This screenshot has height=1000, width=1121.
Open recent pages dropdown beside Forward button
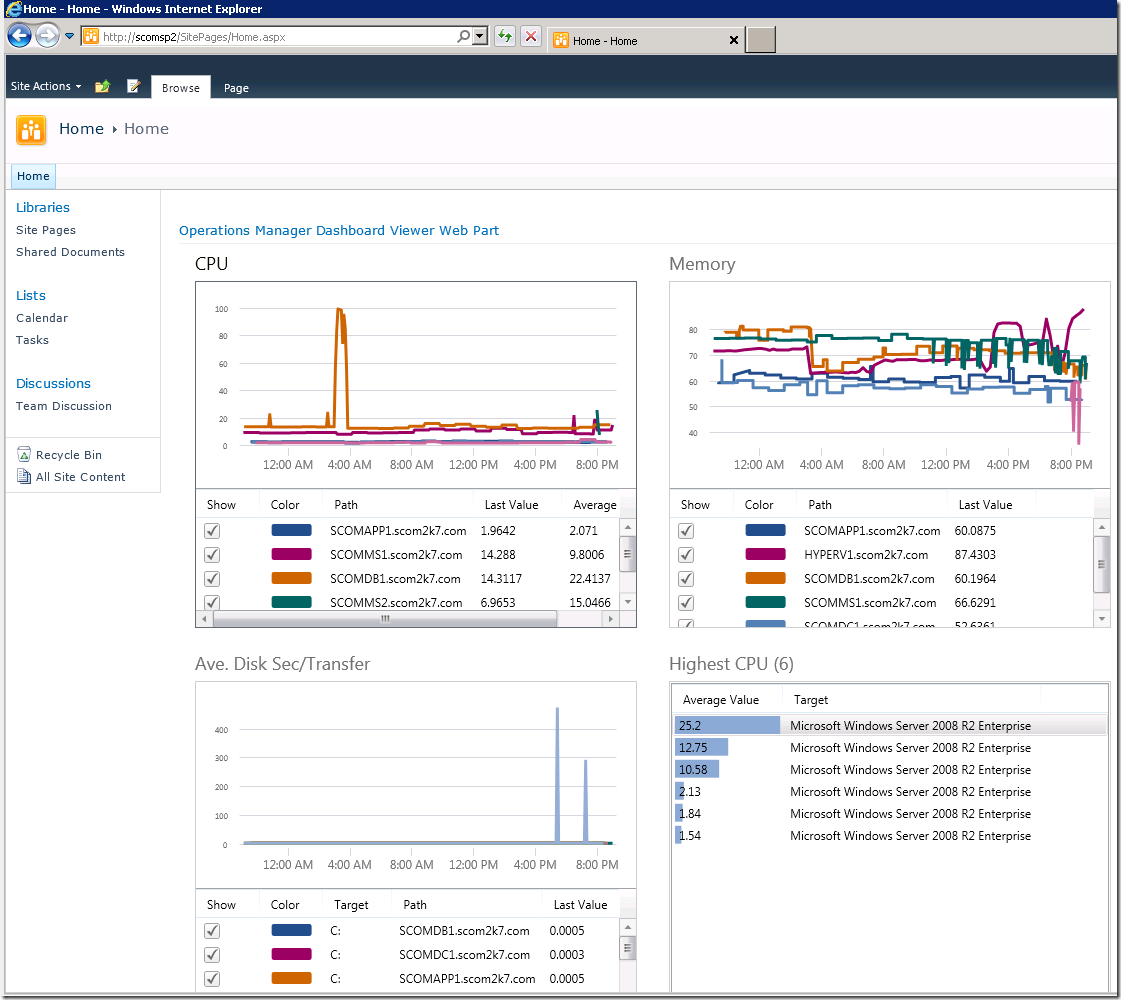coord(69,35)
